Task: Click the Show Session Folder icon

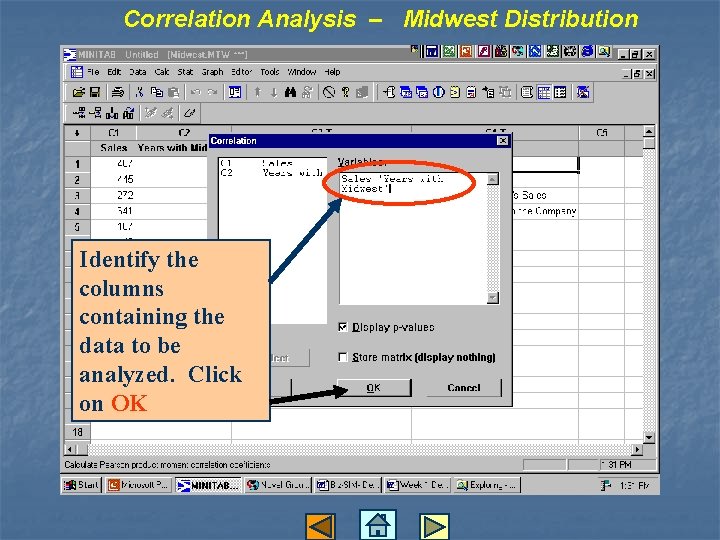Action: (x=389, y=92)
